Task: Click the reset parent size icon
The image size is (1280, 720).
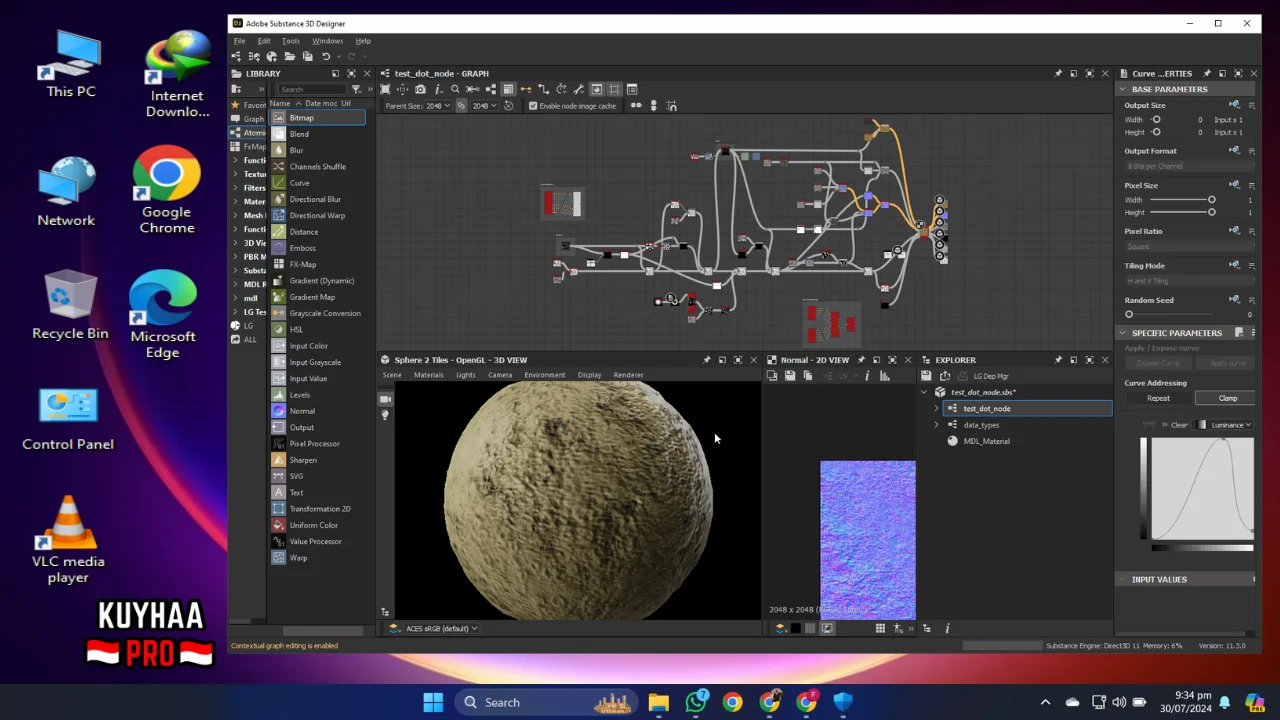Action: 508,105
